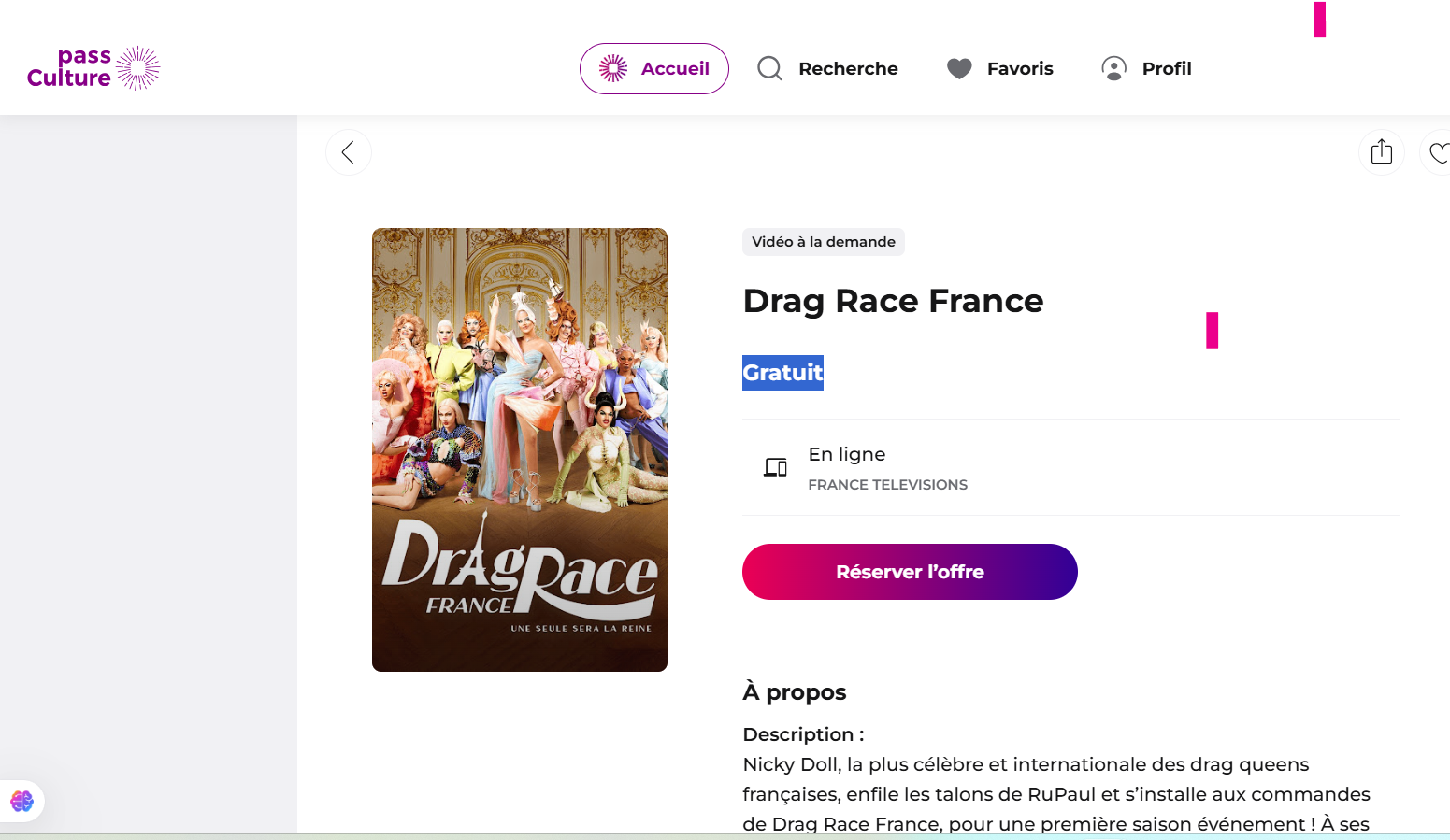The height and width of the screenshot is (840, 1450).
Task: Open the Recherche tab
Action: pyautogui.click(x=827, y=68)
